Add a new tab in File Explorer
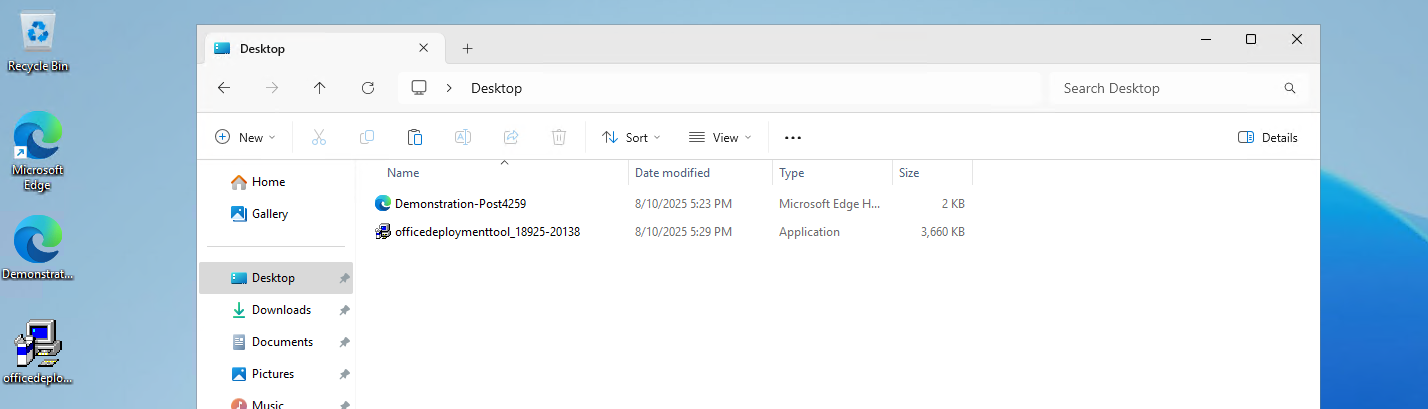Screen dimensions: 1428x409 467,48
